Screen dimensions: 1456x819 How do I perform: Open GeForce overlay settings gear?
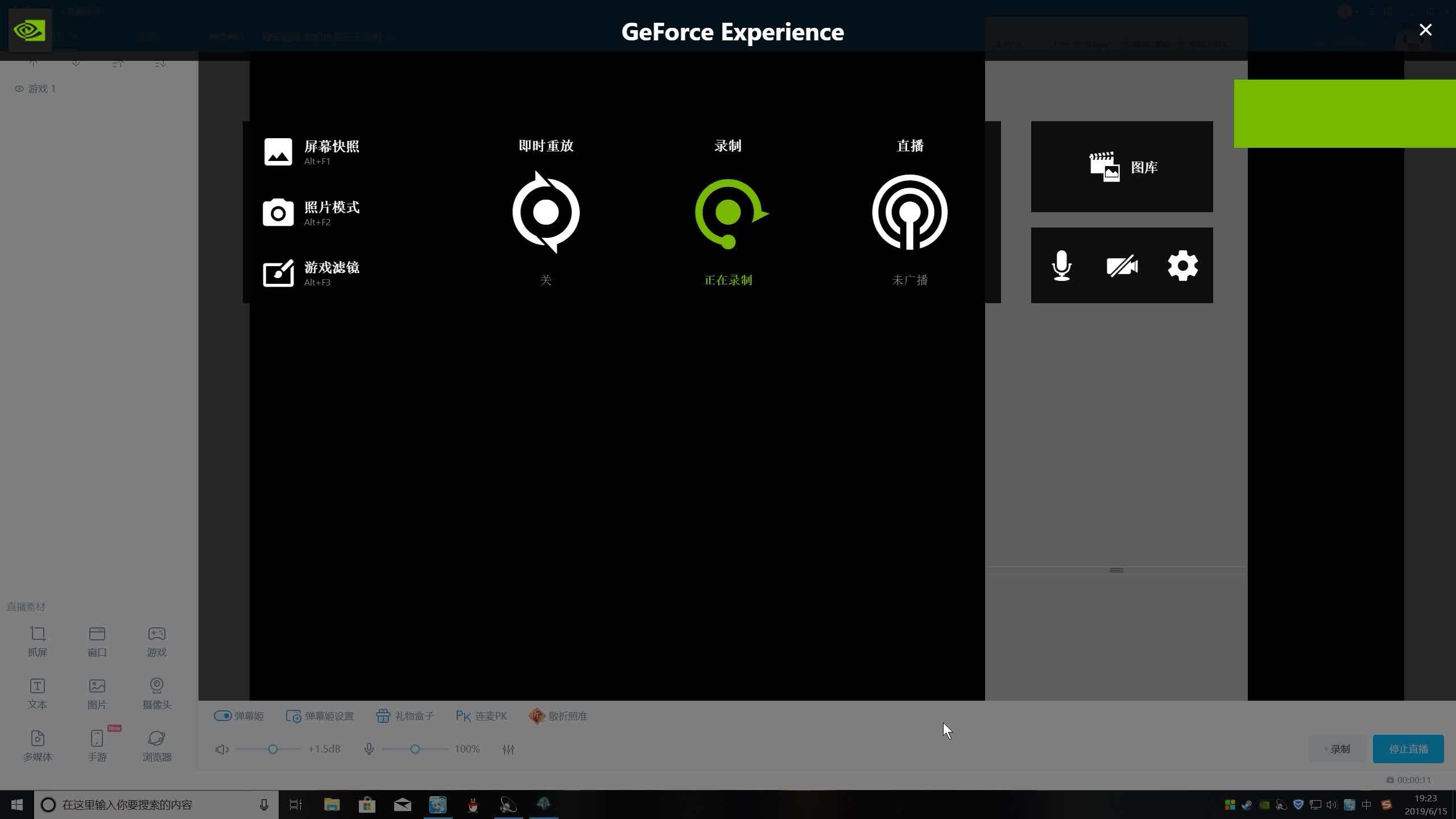click(x=1182, y=266)
